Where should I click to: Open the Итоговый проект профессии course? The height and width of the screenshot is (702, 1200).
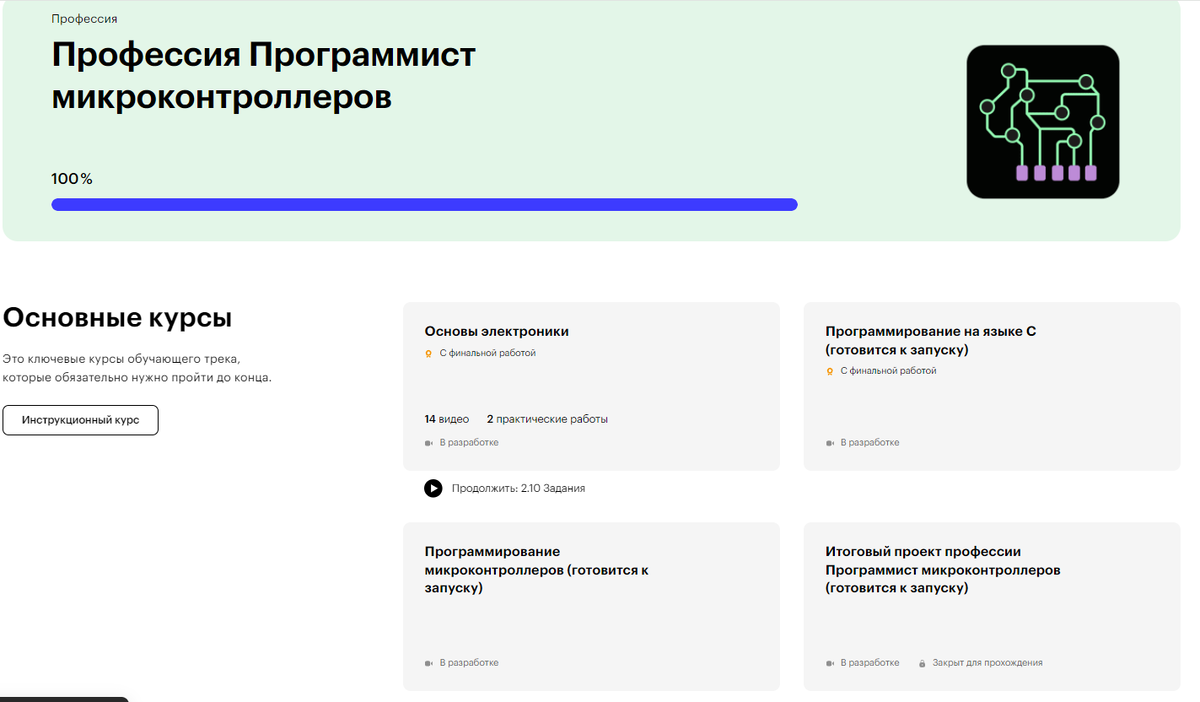click(x=943, y=570)
